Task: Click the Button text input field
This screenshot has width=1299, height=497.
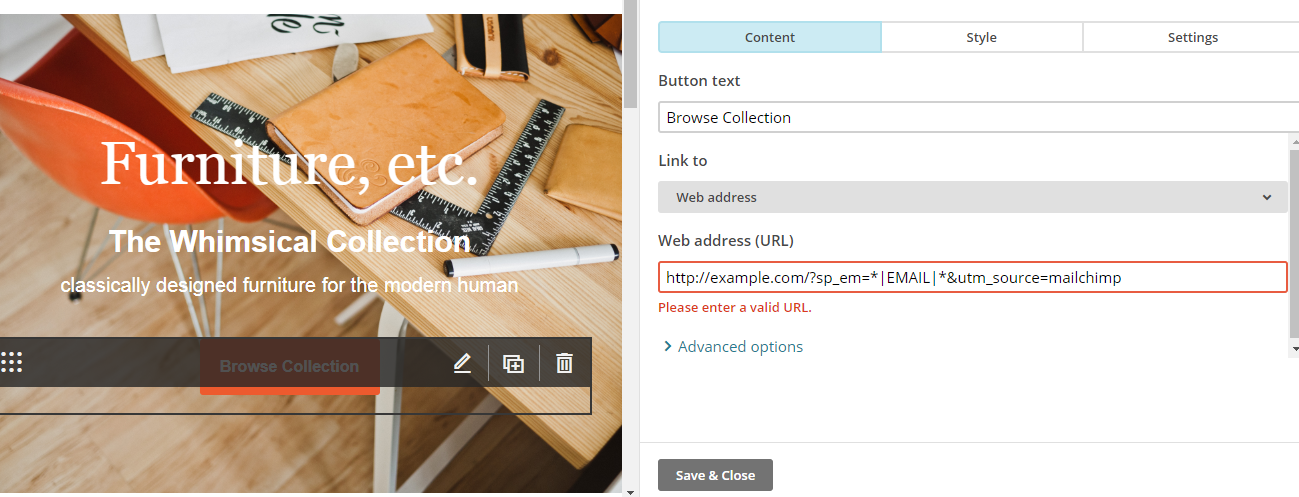Action: pos(978,117)
